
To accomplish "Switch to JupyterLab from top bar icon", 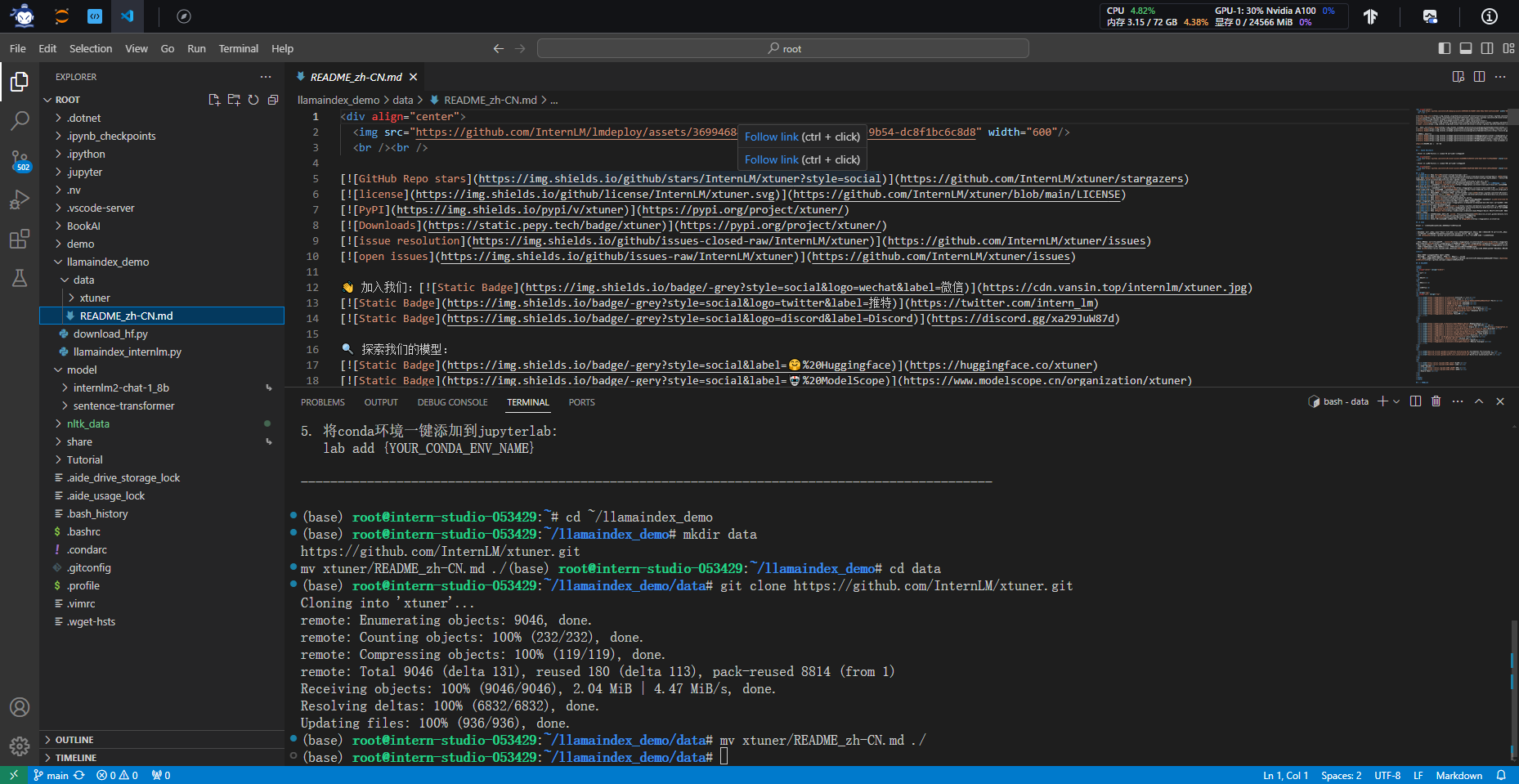I will pos(61,16).
